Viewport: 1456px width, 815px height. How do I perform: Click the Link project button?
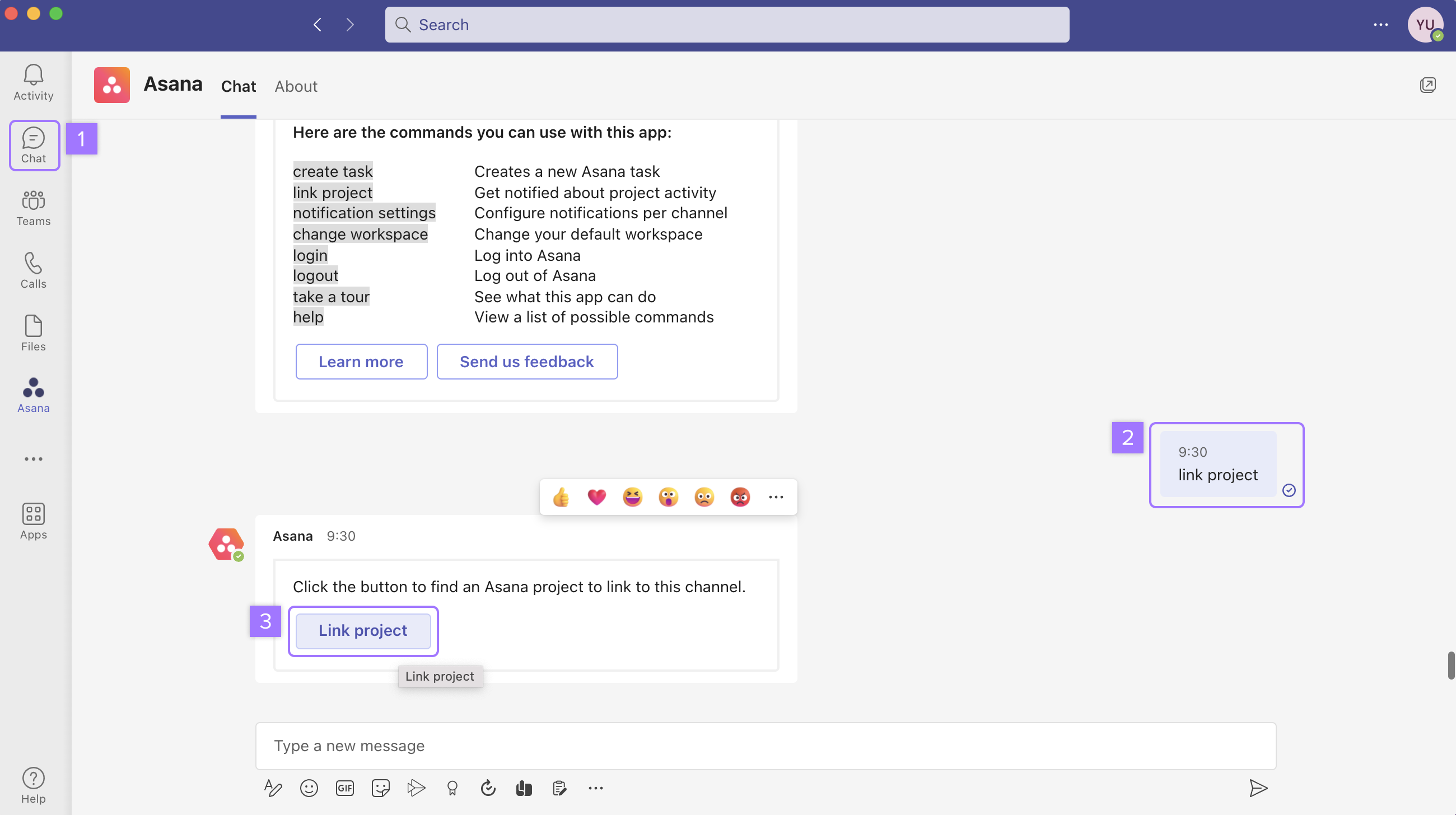(363, 630)
